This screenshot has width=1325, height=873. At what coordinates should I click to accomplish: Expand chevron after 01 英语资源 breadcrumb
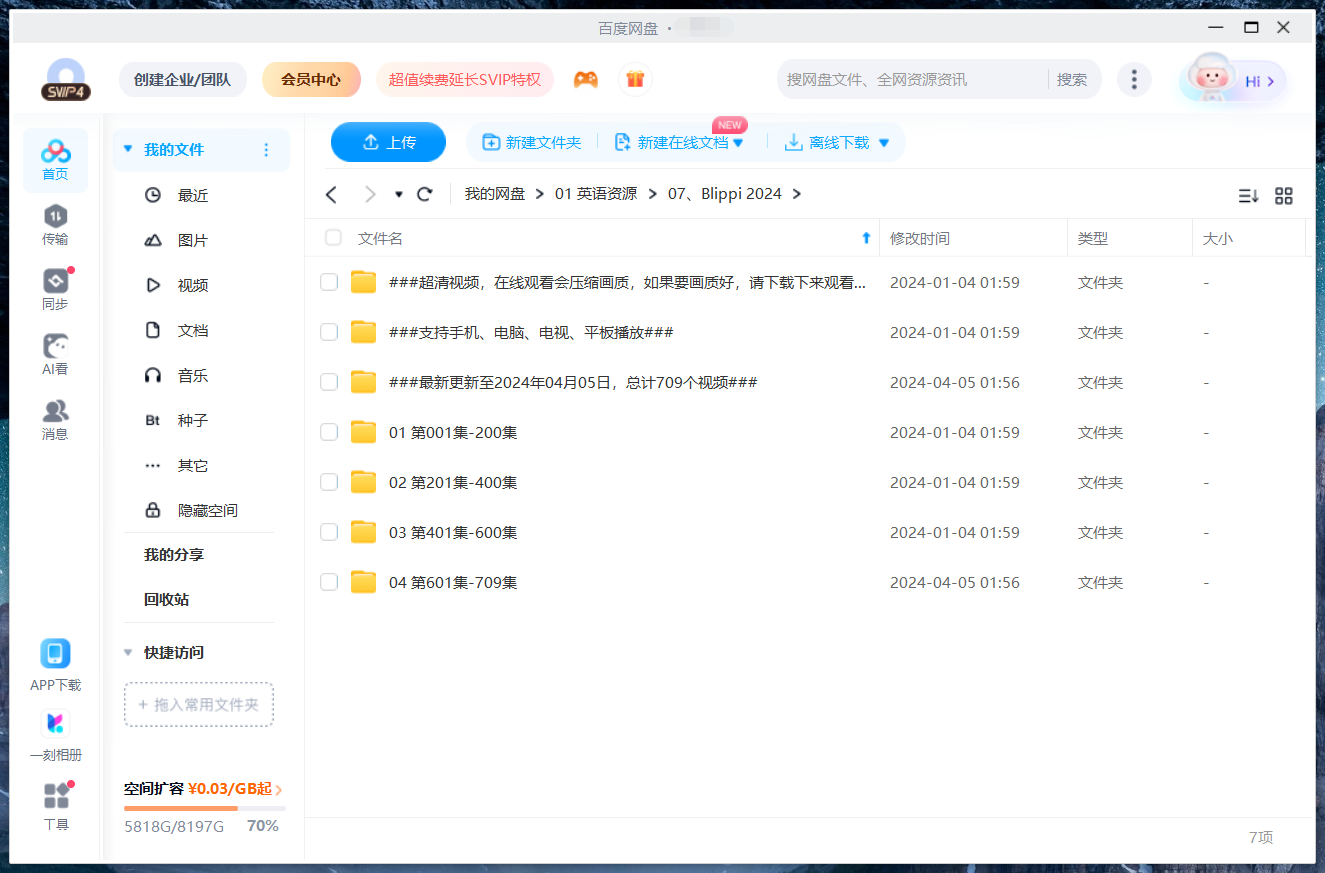tap(653, 194)
